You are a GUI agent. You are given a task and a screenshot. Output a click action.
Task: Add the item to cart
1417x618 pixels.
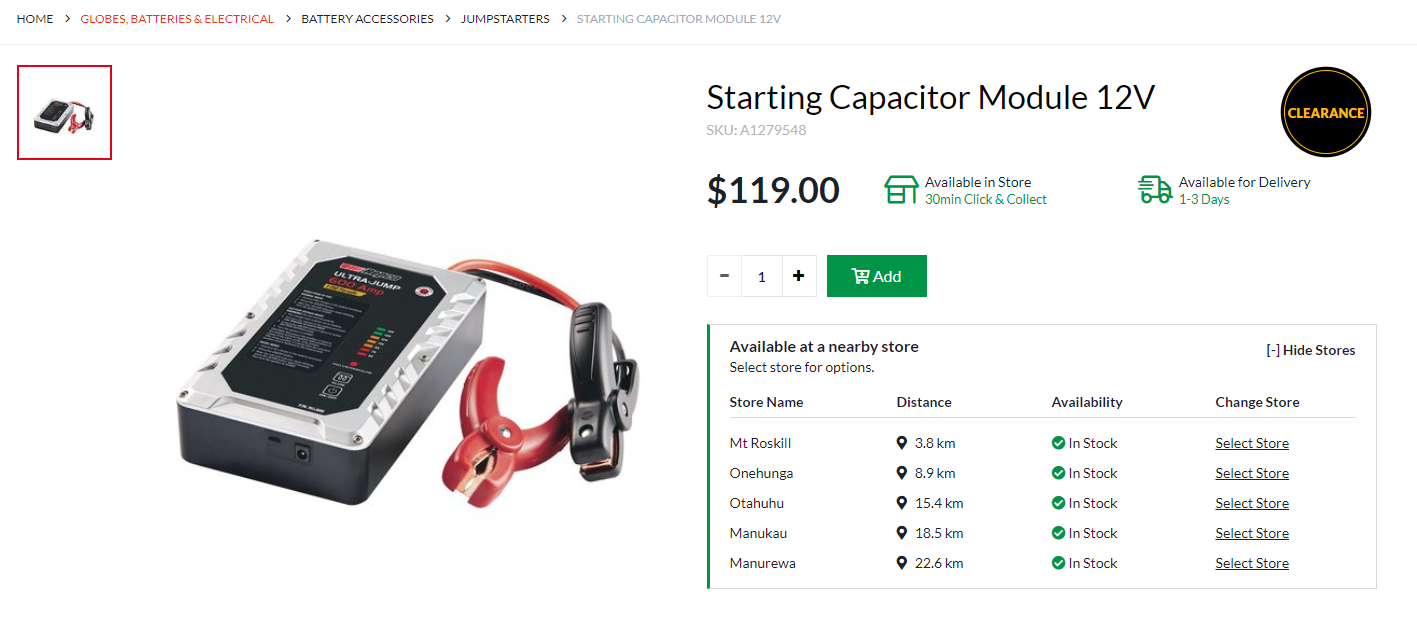click(x=877, y=276)
